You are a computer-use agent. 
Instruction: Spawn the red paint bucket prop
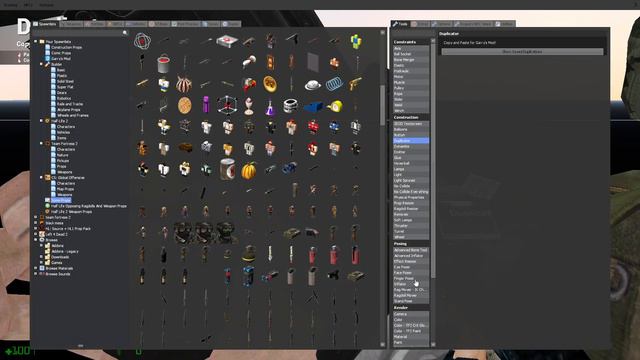coord(164,63)
